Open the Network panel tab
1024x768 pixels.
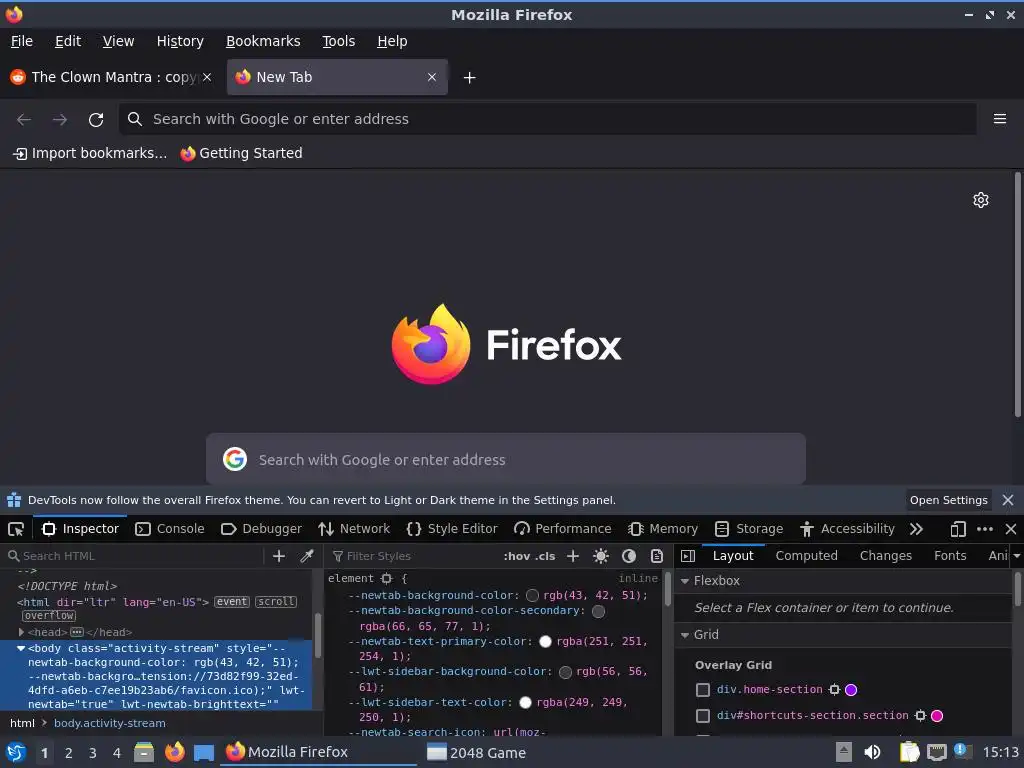point(354,529)
